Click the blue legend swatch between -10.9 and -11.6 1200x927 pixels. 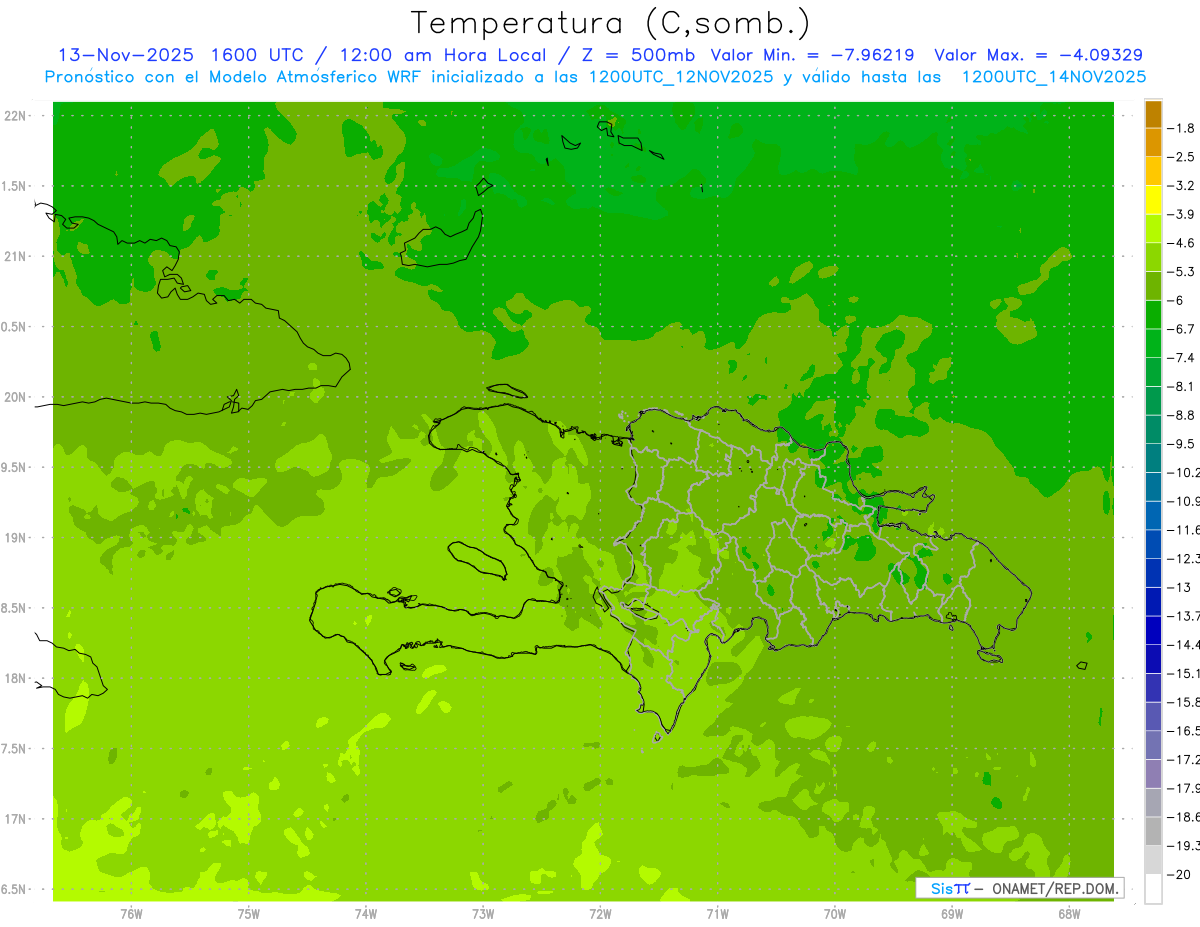tap(1153, 515)
